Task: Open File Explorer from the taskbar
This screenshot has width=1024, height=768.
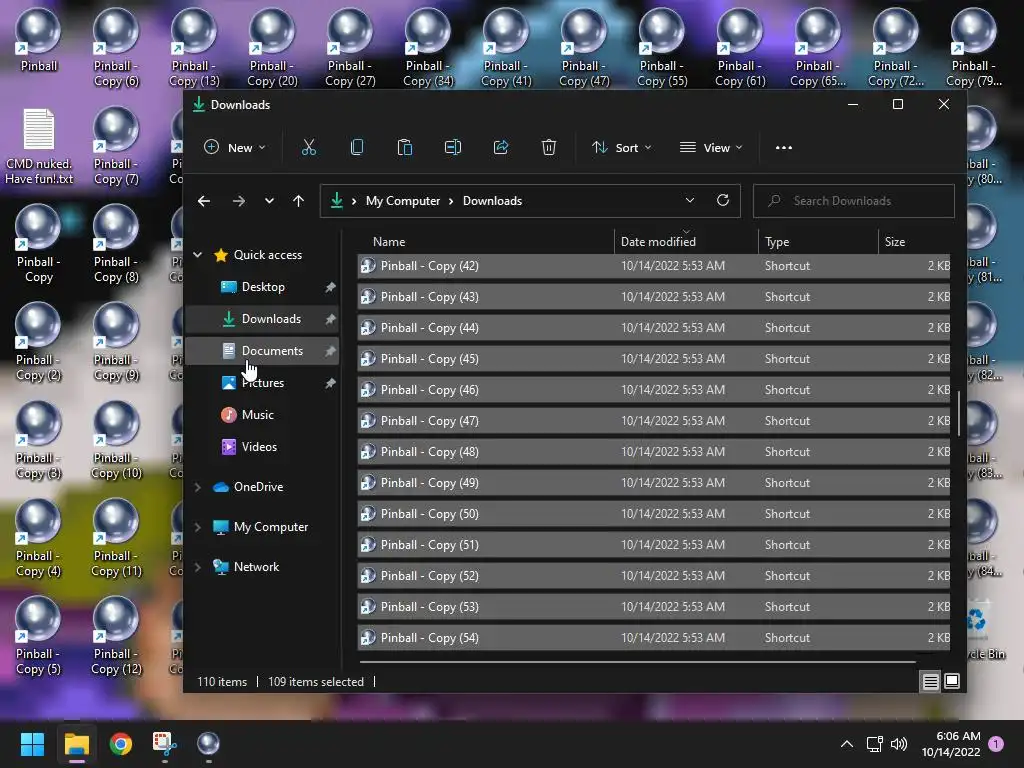Action: click(x=76, y=744)
